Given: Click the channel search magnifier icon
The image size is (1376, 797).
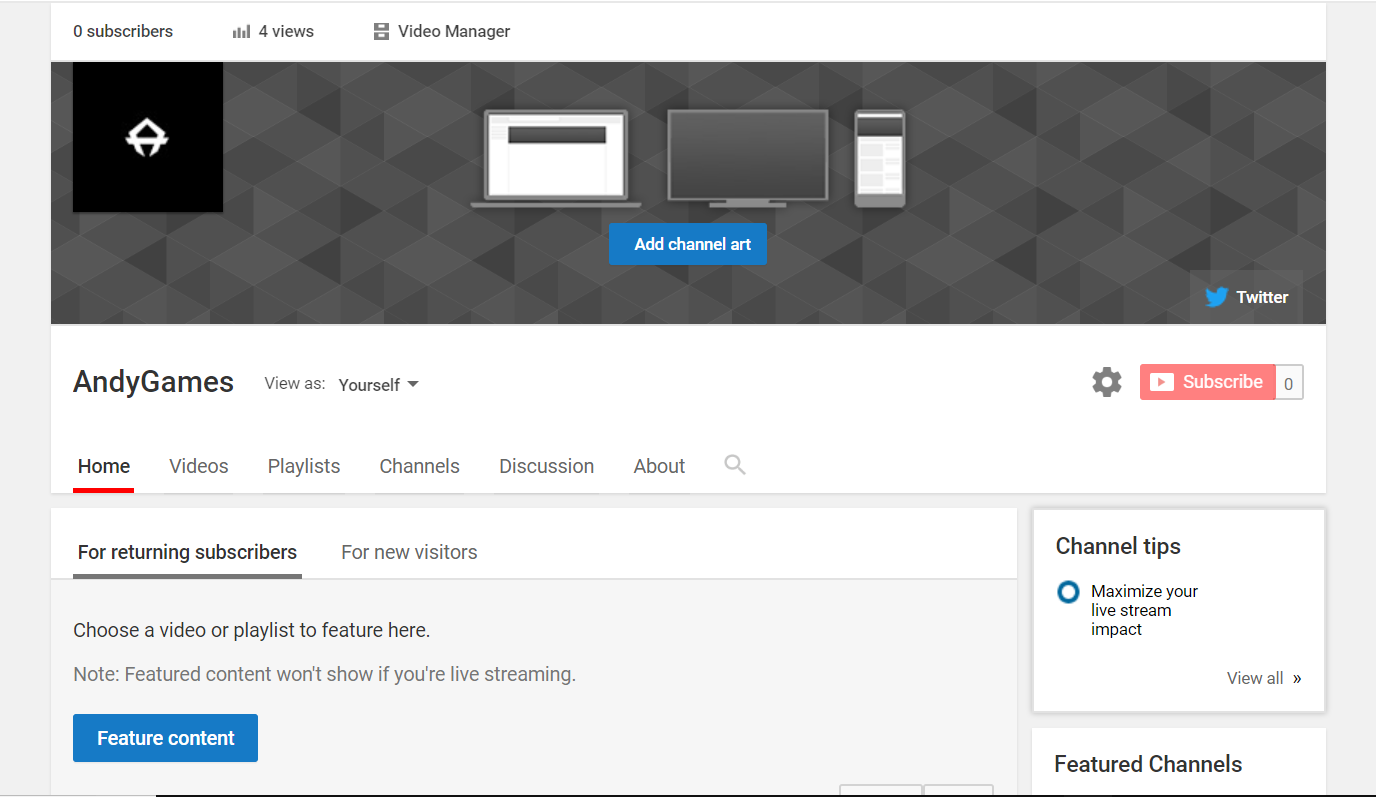Looking at the screenshot, I should point(735,465).
